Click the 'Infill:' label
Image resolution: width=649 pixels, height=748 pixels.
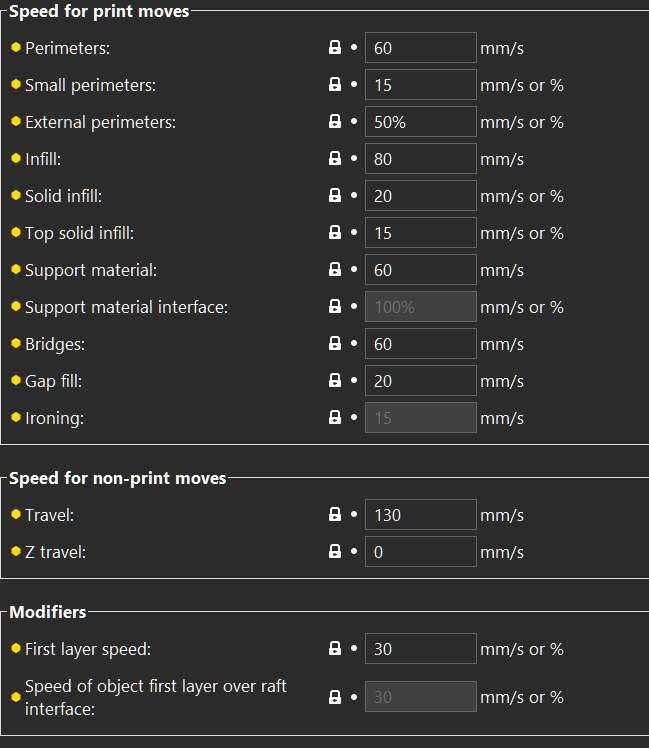point(43,159)
